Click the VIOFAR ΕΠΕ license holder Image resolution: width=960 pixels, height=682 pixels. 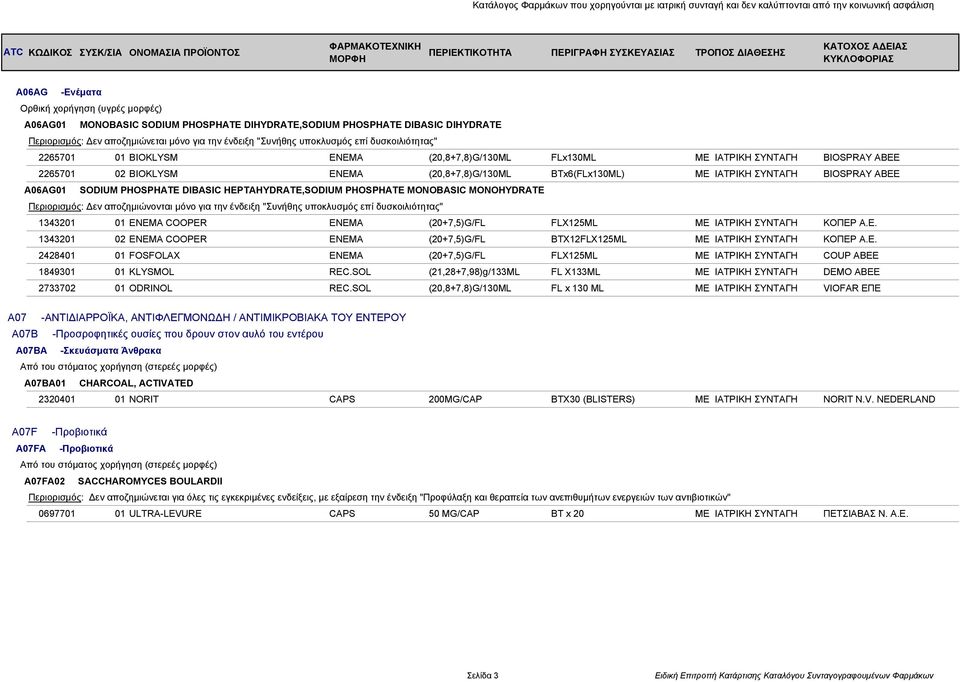click(852, 288)
